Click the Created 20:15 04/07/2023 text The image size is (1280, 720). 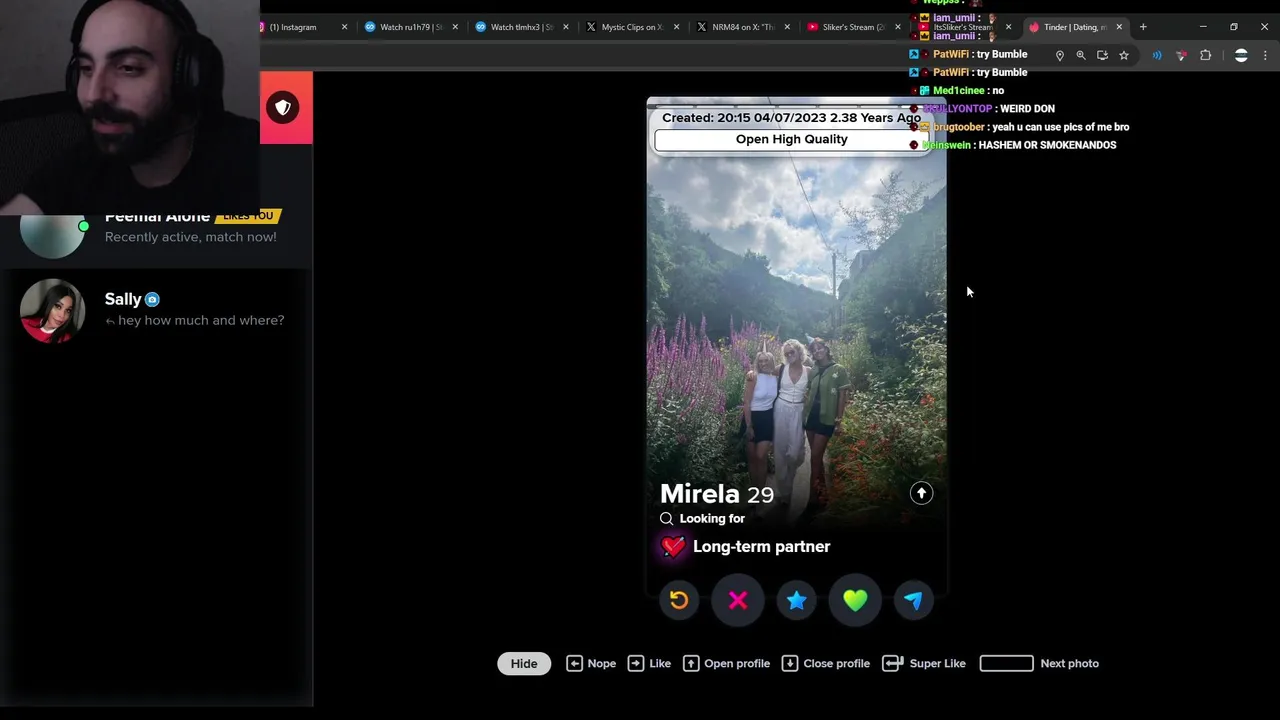(791, 118)
